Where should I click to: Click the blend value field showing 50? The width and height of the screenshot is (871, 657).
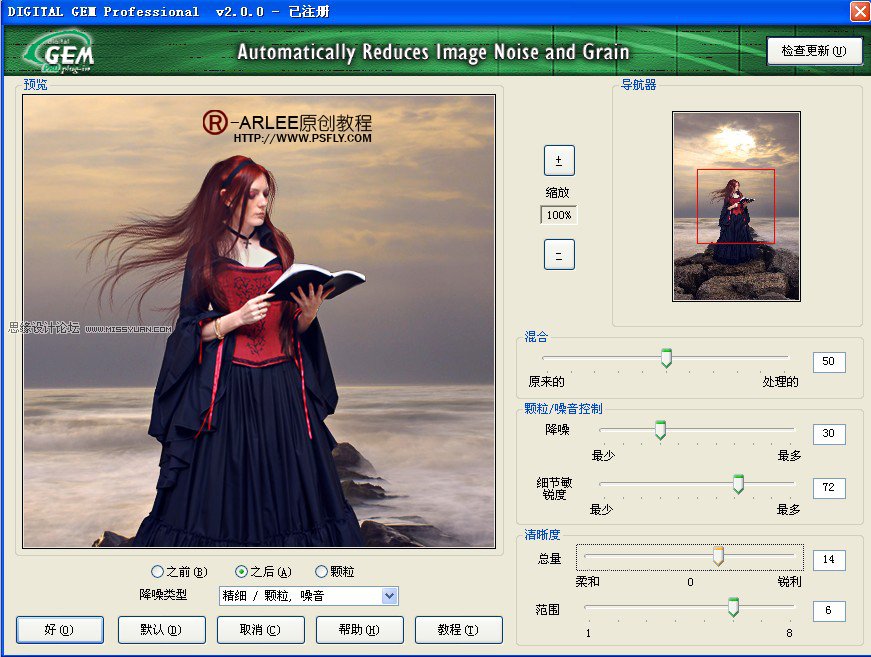[829, 362]
